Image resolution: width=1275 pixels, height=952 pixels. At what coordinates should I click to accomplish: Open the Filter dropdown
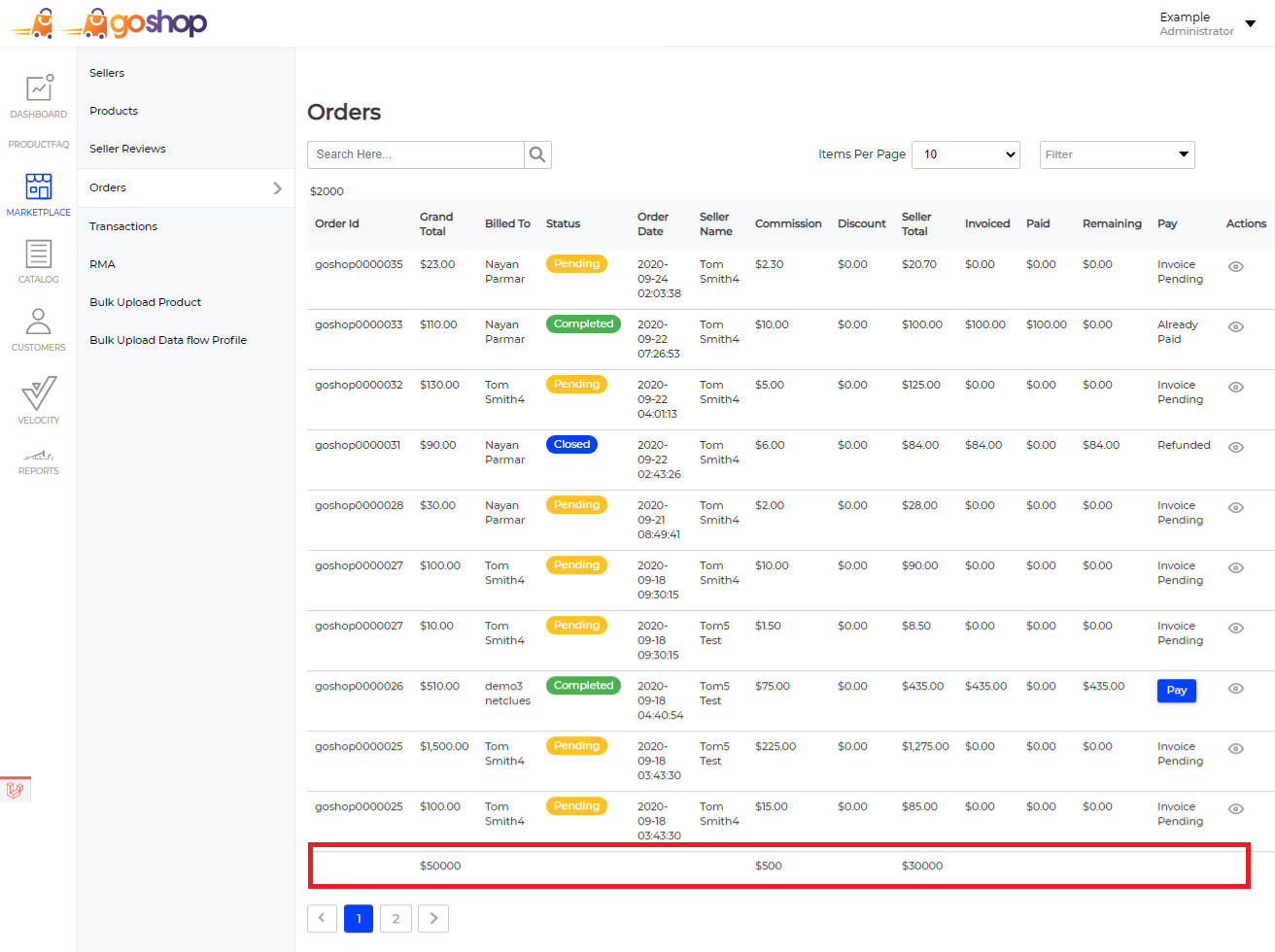[1118, 154]
